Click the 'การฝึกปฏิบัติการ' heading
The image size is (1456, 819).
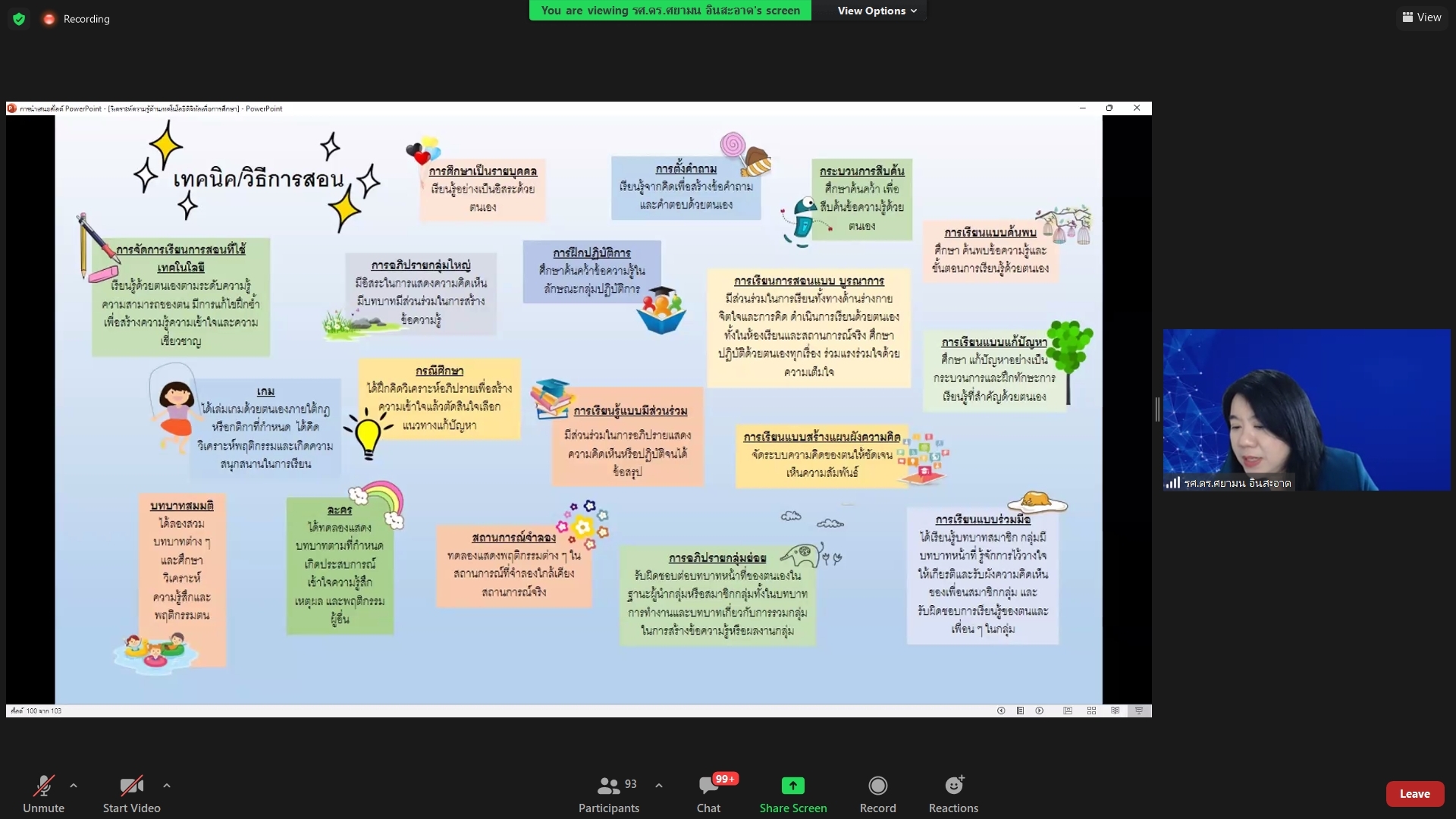[x=591, y=253]
